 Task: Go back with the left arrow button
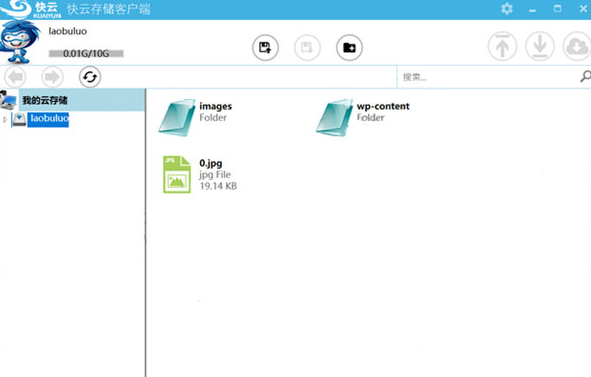[x=15, y=77]
